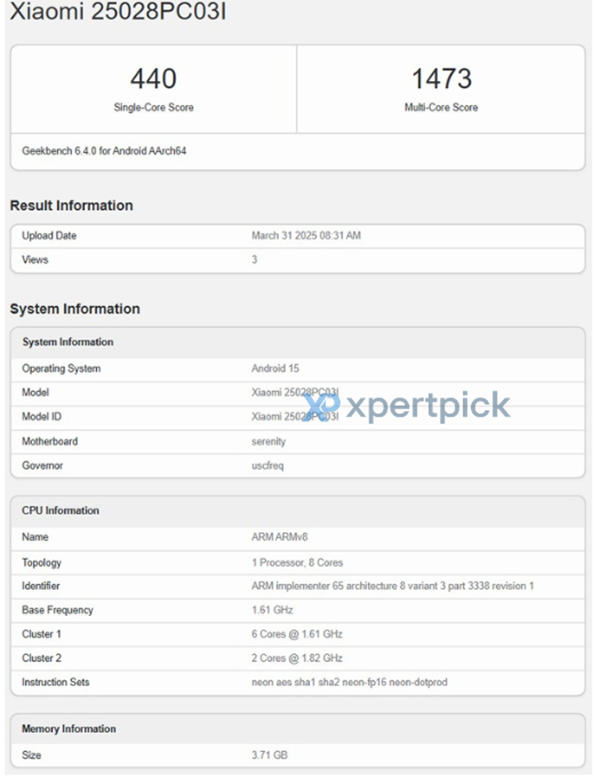The width and height of the screenshot is (600, 777).
Task: Click Geekbench 6.4.0 for Android AArch64 text
Action: tap(104, 151)
